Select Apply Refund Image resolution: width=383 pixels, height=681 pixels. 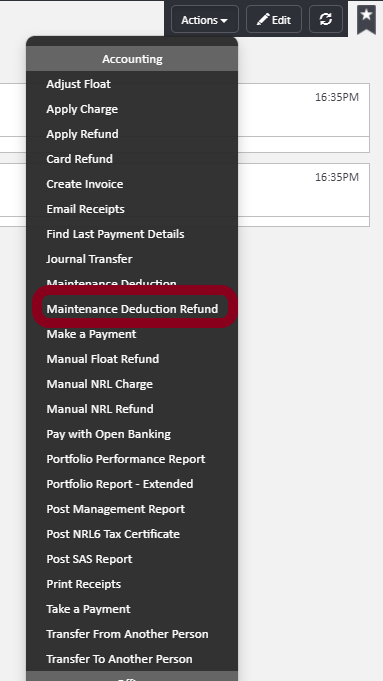[83, 134]
